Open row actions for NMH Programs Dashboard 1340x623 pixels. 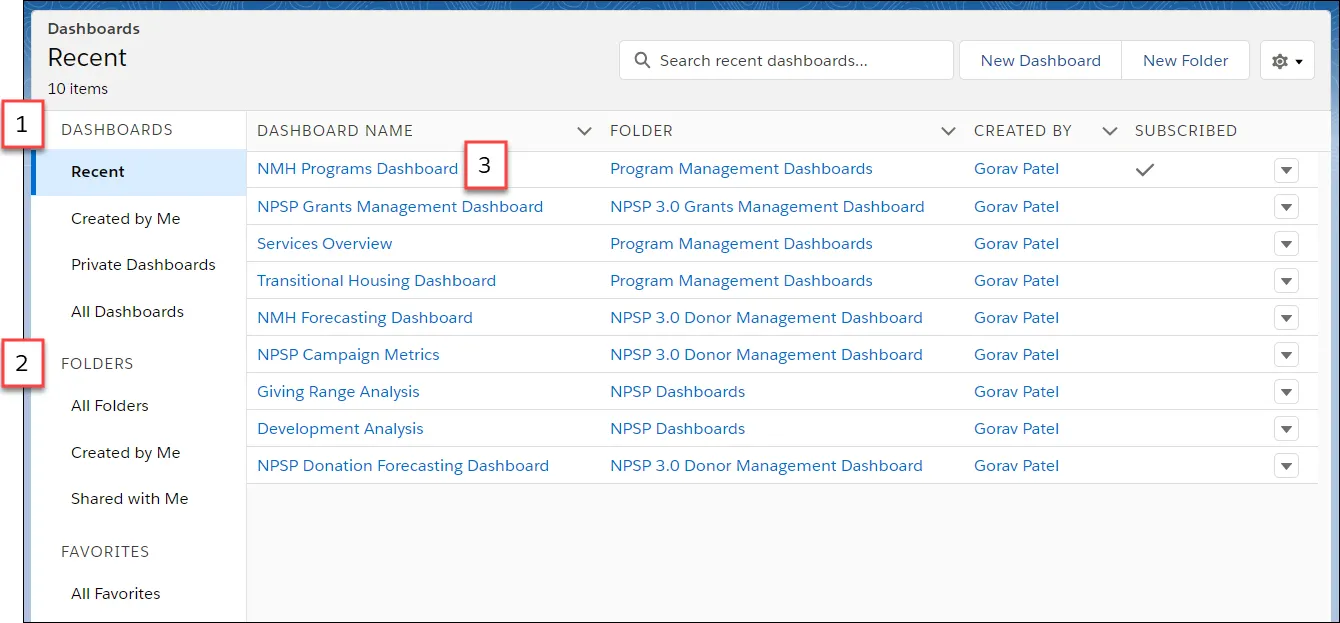[1287, 170]
